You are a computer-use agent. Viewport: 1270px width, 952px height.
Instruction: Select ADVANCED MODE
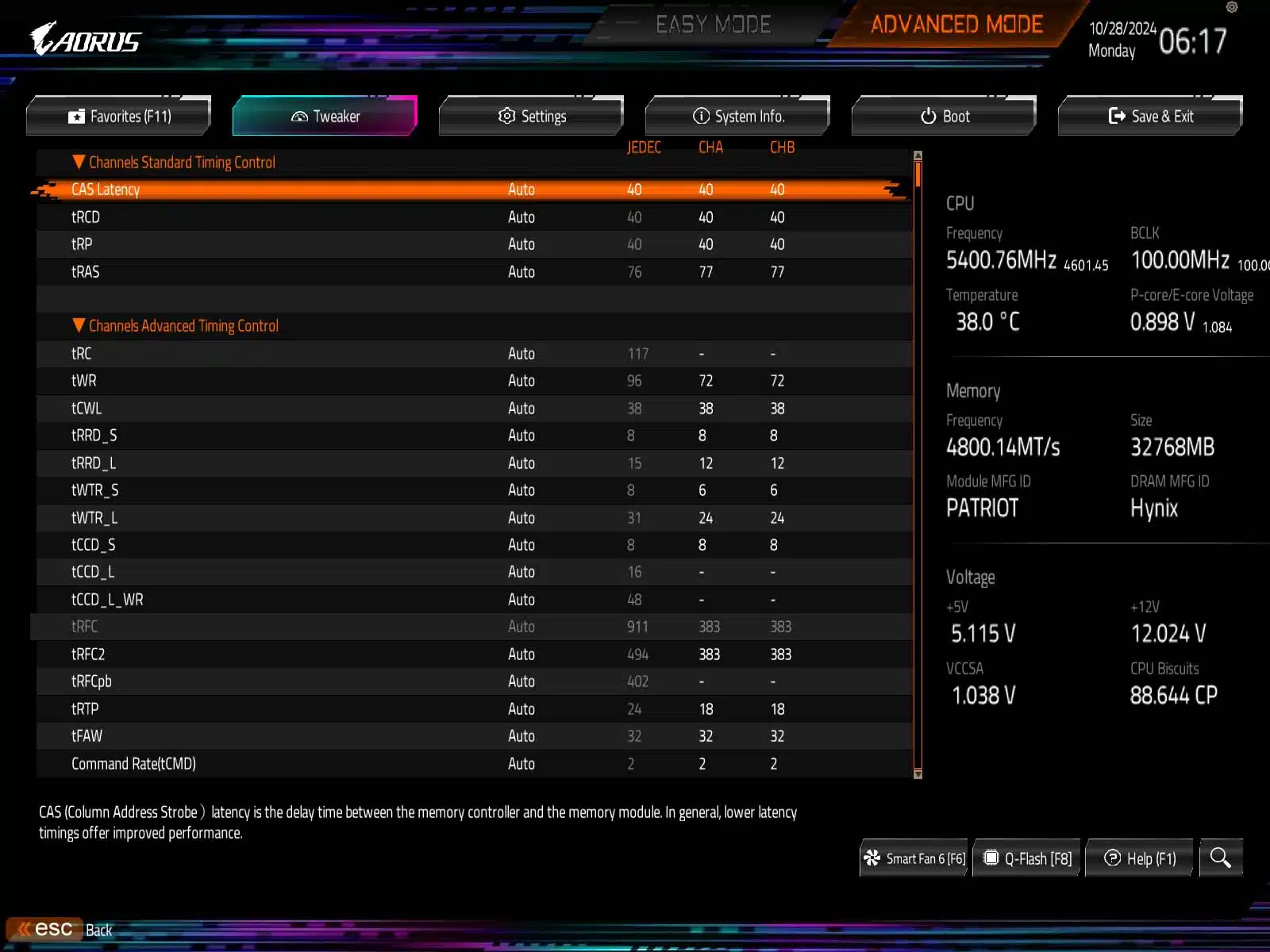click(956, 25)
